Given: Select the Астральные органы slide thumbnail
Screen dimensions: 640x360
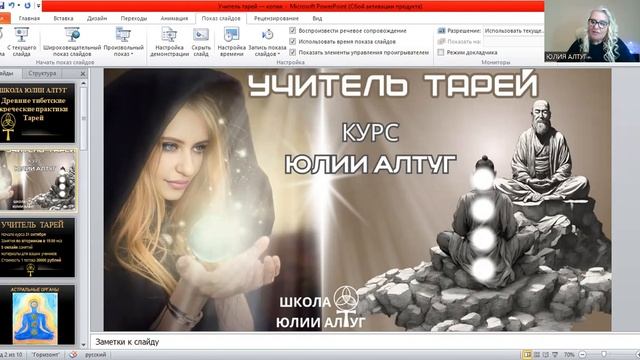Looking at the screenshot, I should coord(37,315).
